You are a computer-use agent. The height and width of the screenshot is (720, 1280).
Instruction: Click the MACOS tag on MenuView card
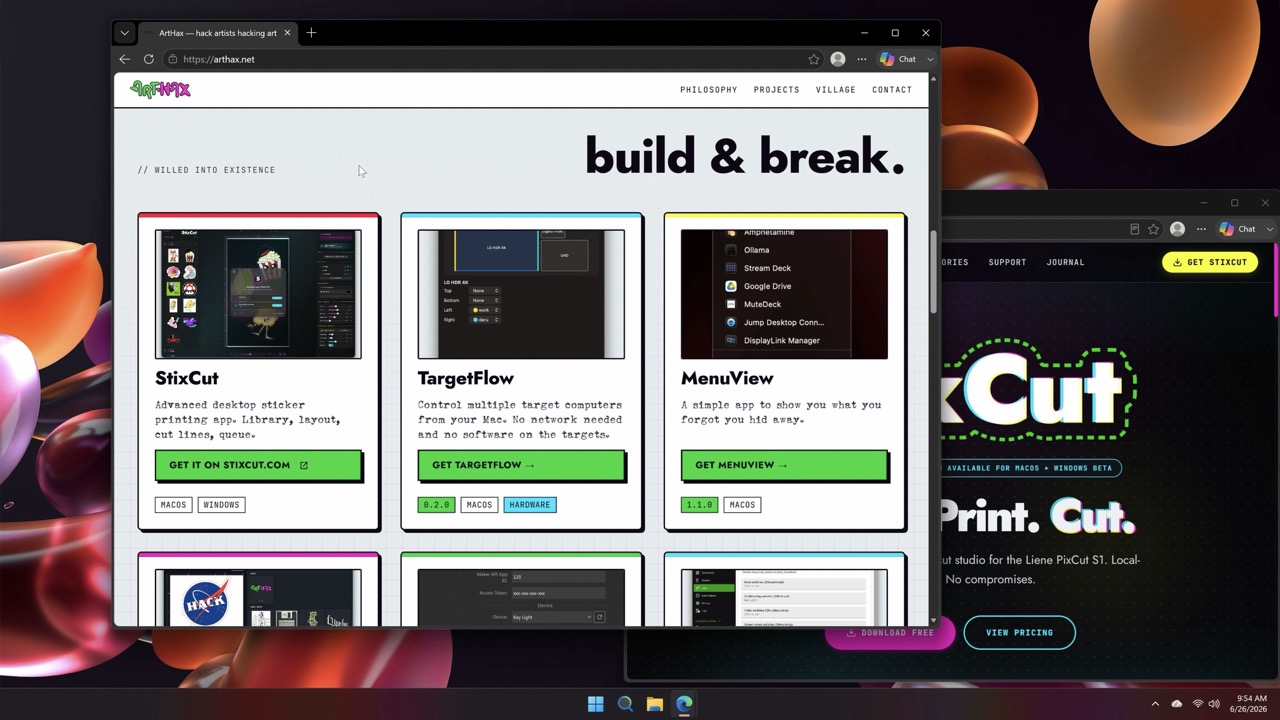[742, 505]
